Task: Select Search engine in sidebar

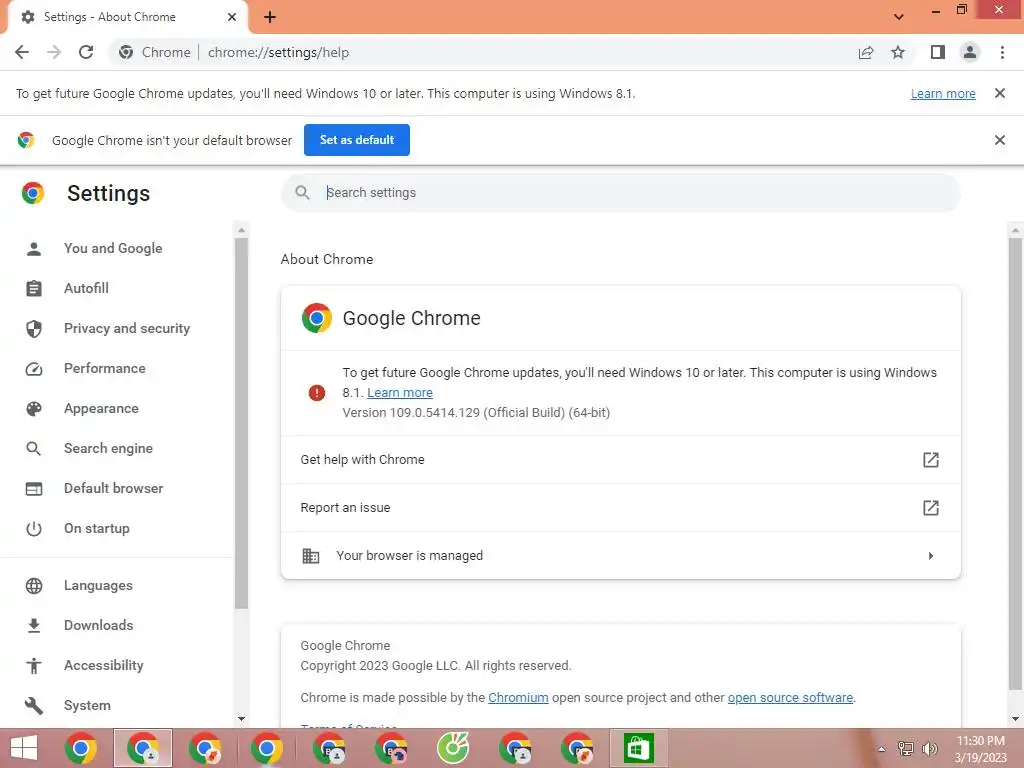Action: [x=108, y=449]
